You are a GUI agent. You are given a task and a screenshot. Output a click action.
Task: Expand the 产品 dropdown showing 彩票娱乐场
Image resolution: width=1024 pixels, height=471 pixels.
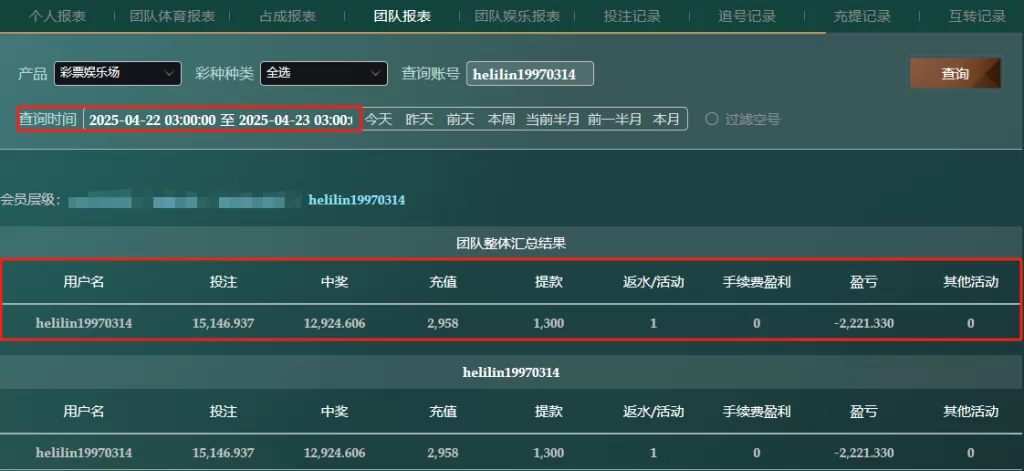(118, 73)
